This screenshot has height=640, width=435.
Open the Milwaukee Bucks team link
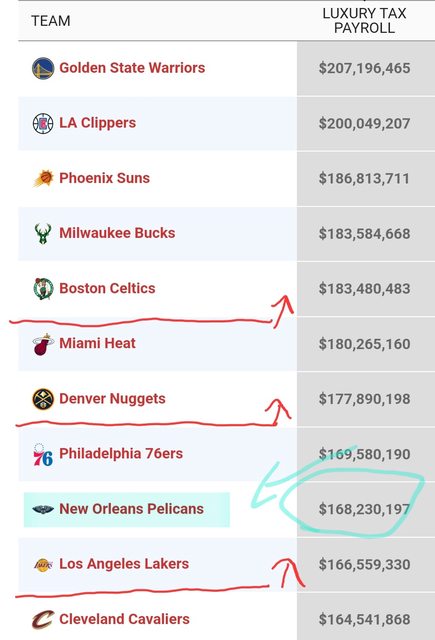pos(117,233)
